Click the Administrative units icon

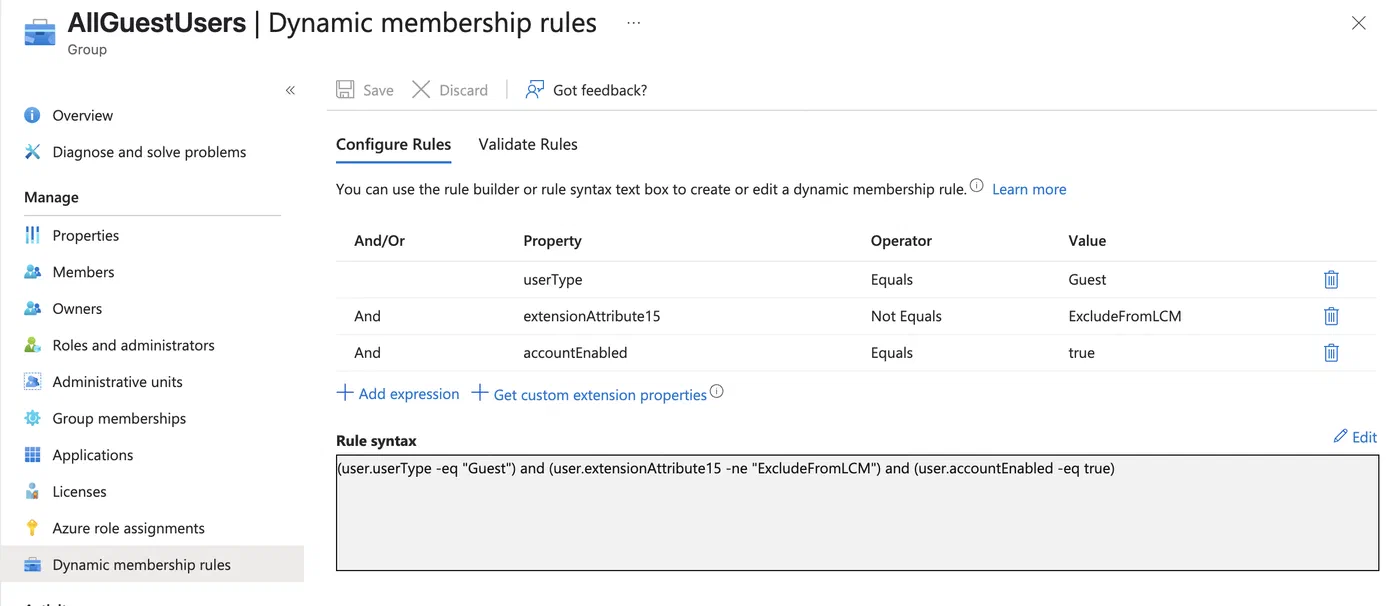click(33, 382)
